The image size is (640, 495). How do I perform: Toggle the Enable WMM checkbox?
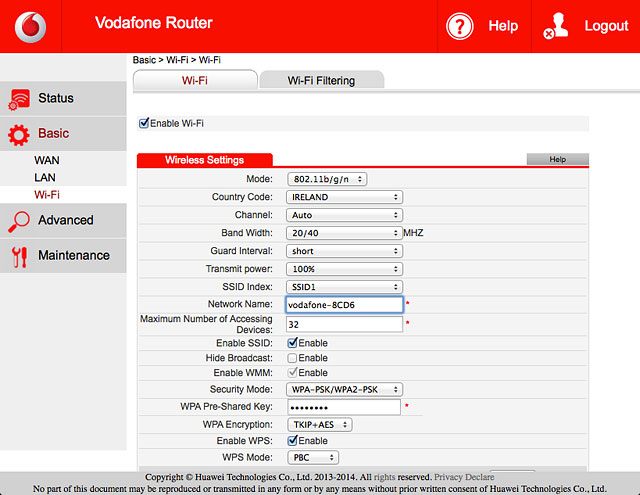(x=292, y=372)
